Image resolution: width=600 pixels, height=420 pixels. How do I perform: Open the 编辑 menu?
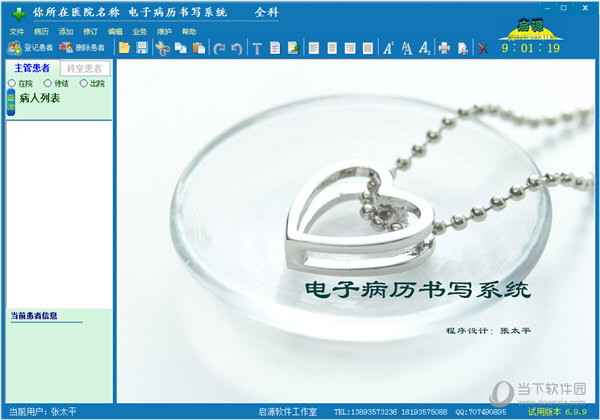tap(115, 32)
